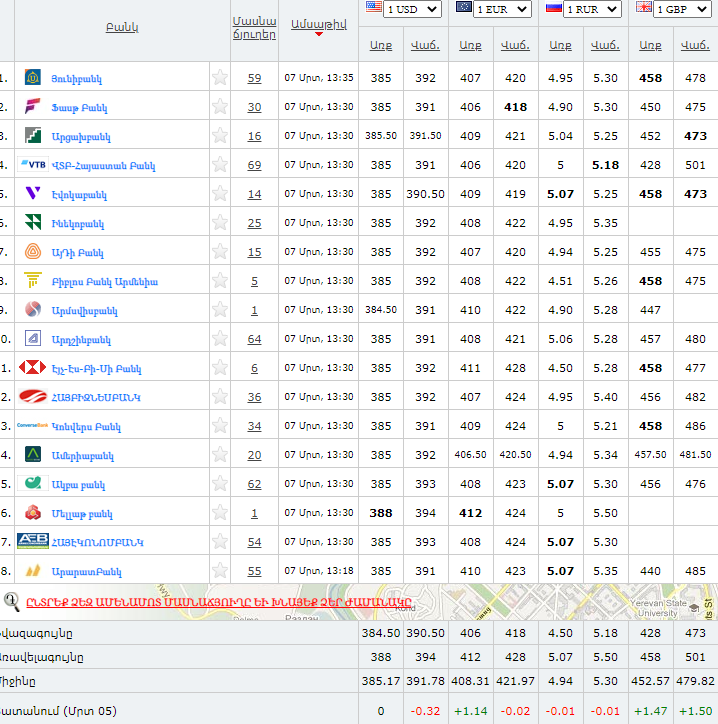Toggle favorite star for ID Bank row
Viewport: 718px width, 724px height.
[220, 252]
